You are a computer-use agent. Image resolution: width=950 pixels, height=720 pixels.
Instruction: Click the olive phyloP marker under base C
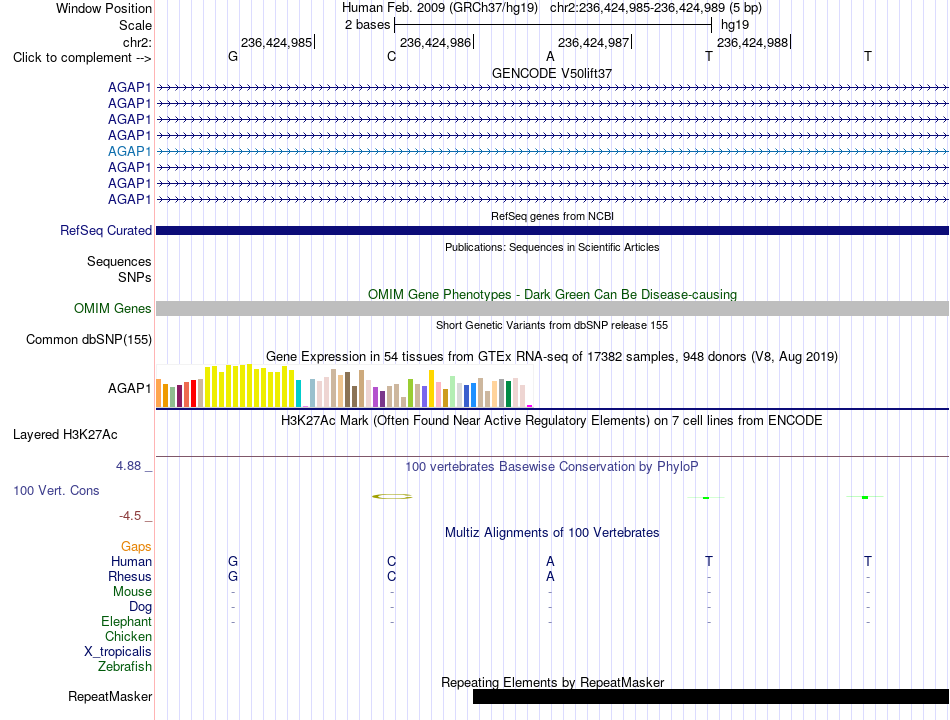[x=392, y=496]
